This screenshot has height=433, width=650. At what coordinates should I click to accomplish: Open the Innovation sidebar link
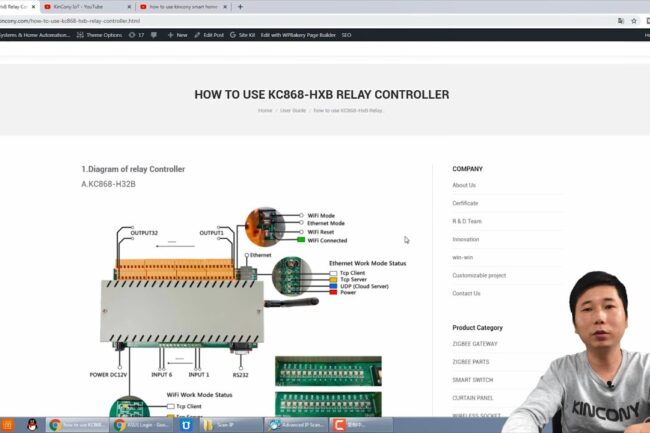pos(466,239)
